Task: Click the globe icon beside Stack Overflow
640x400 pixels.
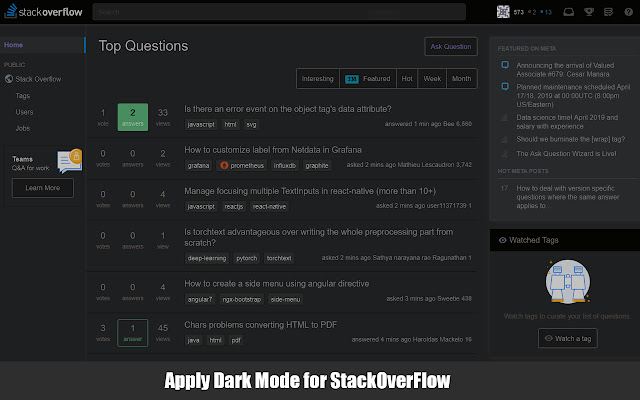Action: coord(9,78)
